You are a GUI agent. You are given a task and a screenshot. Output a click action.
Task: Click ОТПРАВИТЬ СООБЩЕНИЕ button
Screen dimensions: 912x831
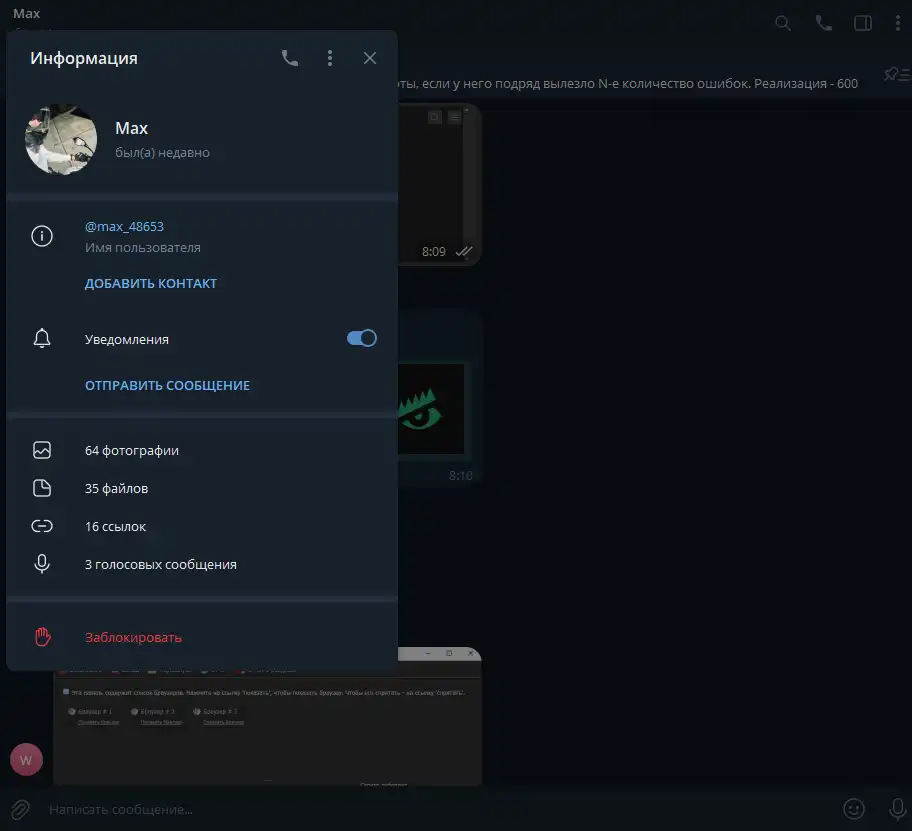(167, 385)
